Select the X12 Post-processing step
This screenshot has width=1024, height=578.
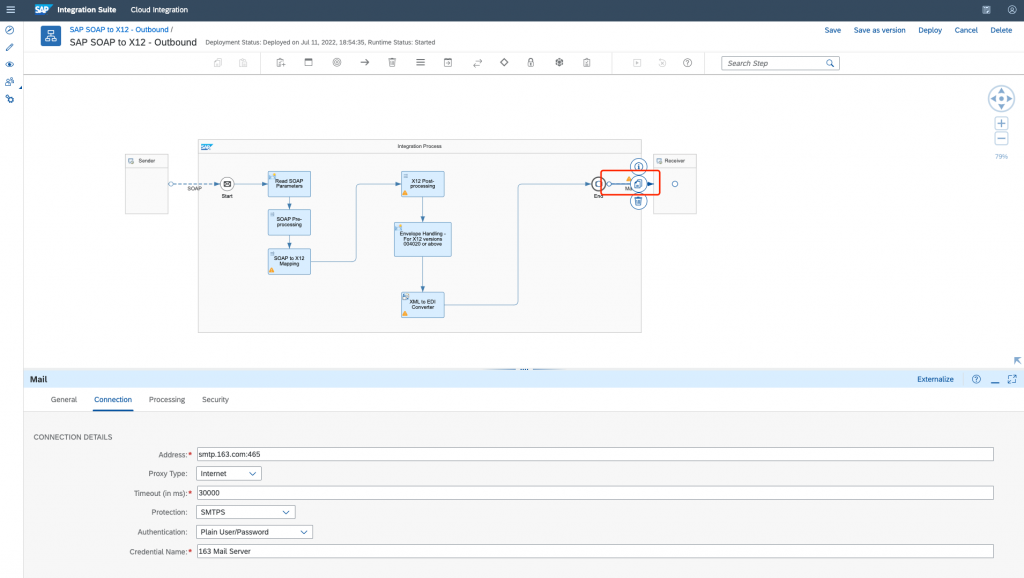click(x=423, y=184)
